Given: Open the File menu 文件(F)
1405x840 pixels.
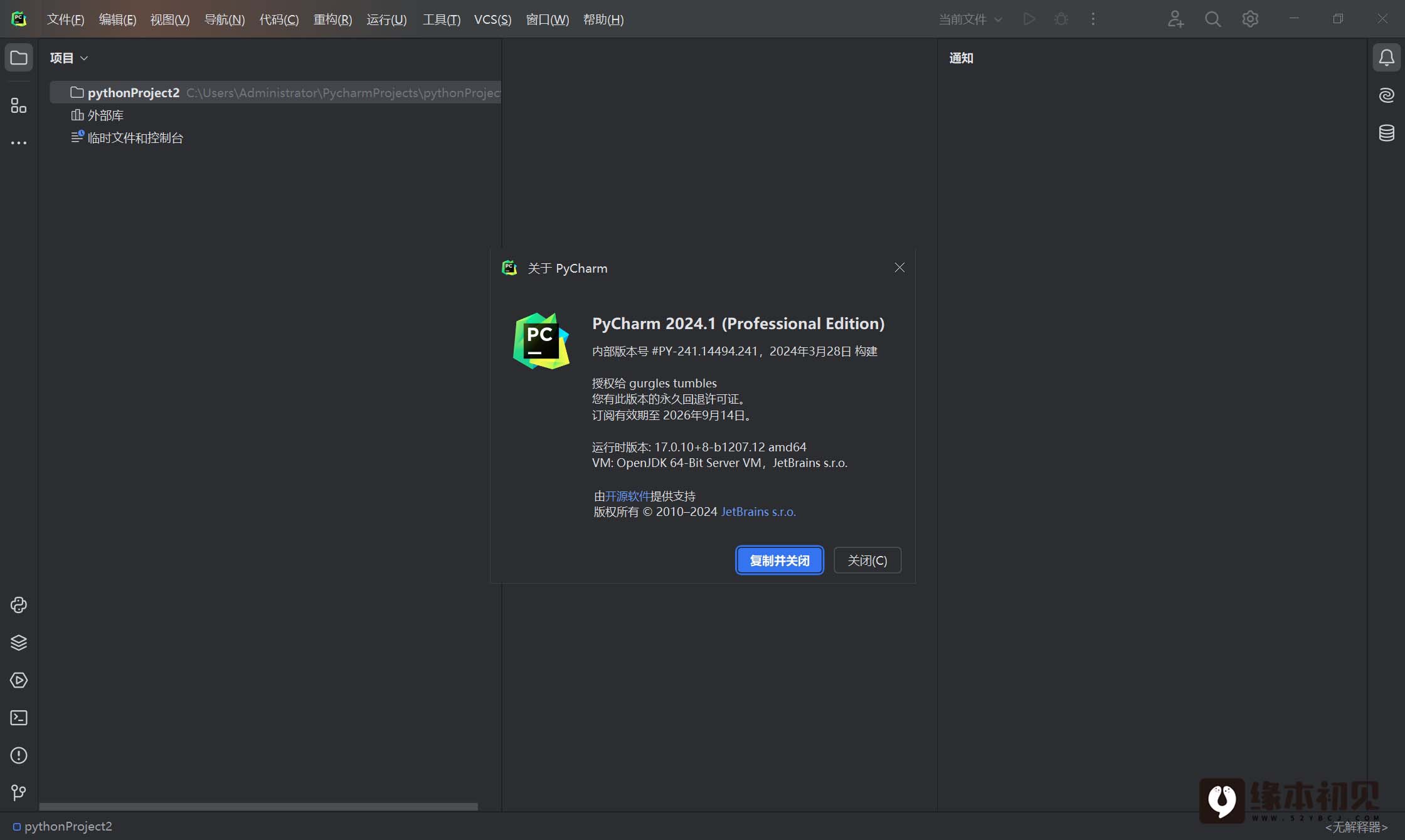Looking at the screenshot, I should click(x=65, y=19).
